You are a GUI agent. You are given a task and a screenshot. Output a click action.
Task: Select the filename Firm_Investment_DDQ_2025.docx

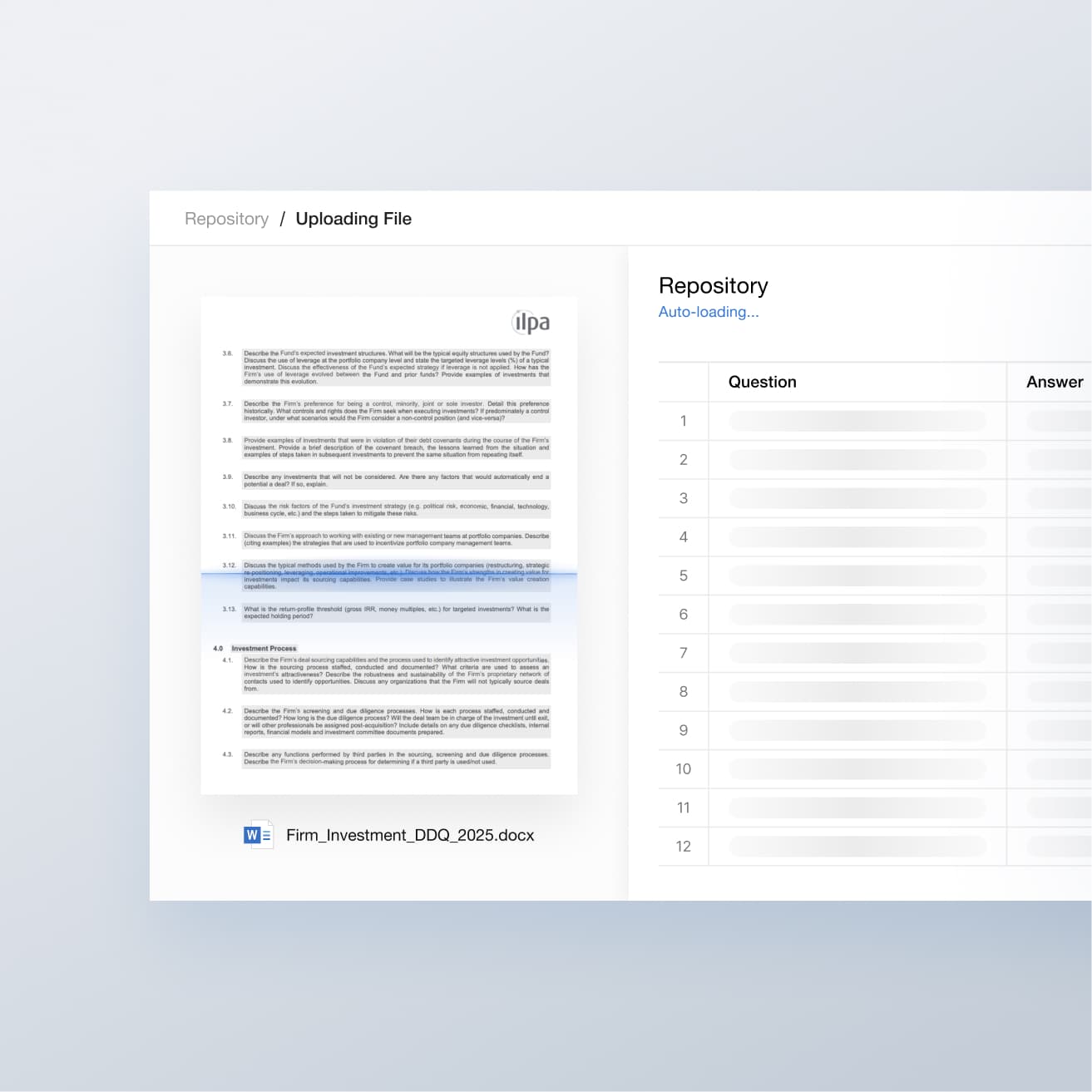411,834
